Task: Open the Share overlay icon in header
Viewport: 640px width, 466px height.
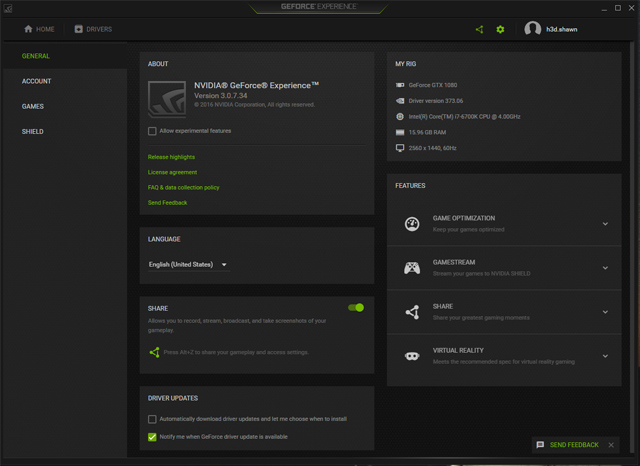Action: click(x=480, y=29)
